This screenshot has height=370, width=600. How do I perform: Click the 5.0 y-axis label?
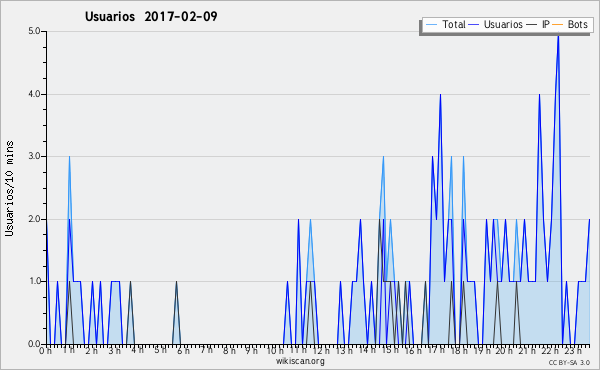coord(34,31)
